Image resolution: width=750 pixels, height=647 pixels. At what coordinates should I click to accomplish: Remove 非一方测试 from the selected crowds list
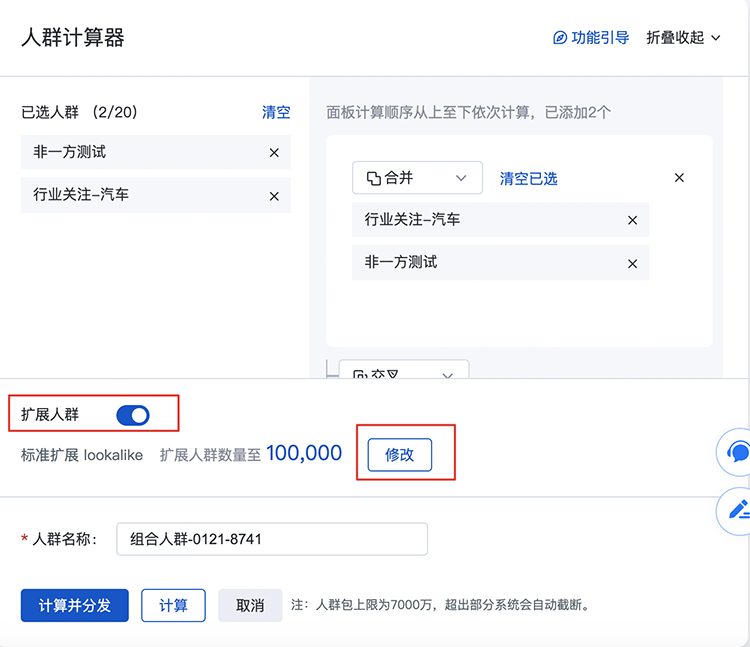(274, 153)
